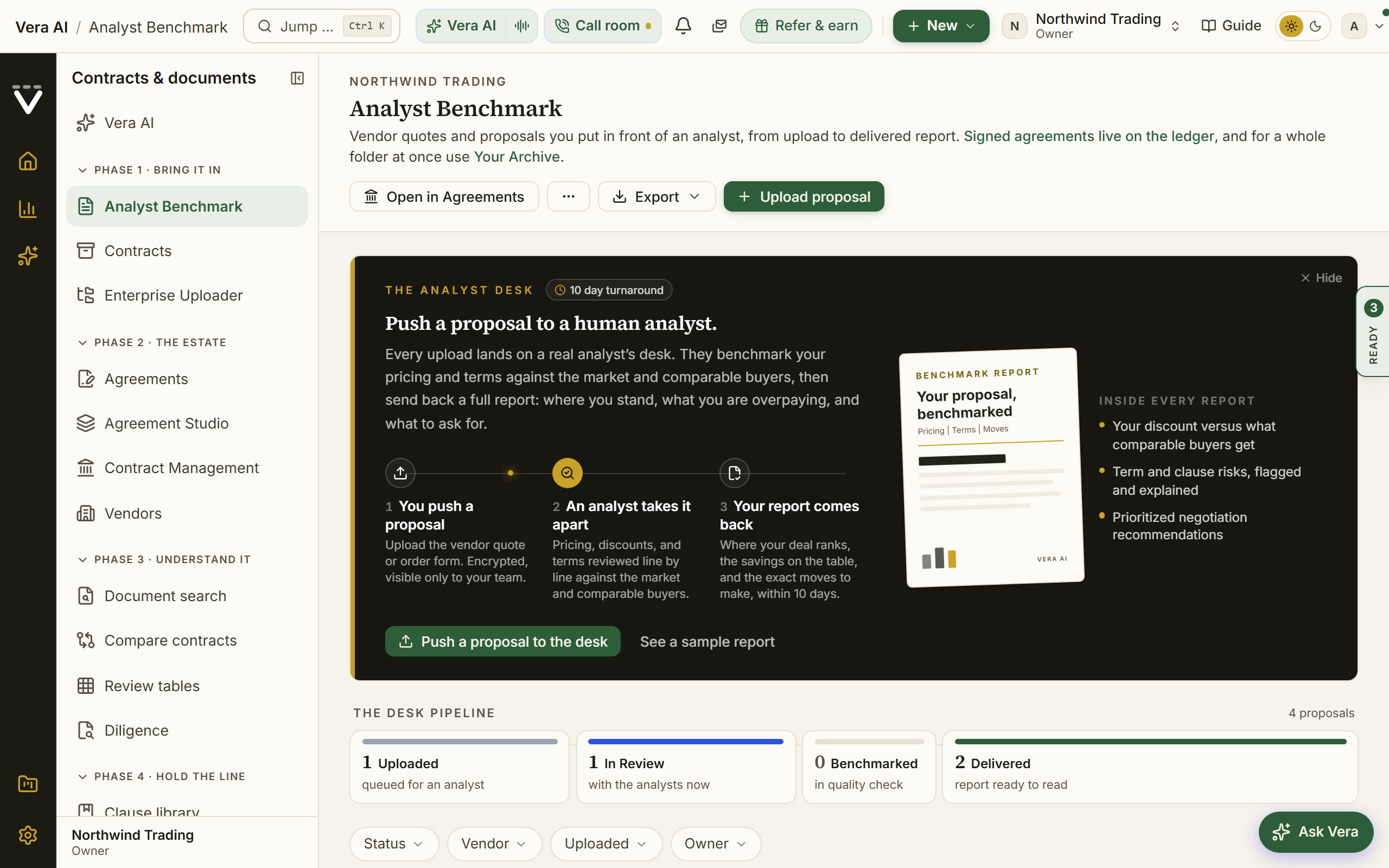Screen dimensions: 1389x868
Task: Open the Uploaded filter dropdown
Action: click(x=606, y=843)
